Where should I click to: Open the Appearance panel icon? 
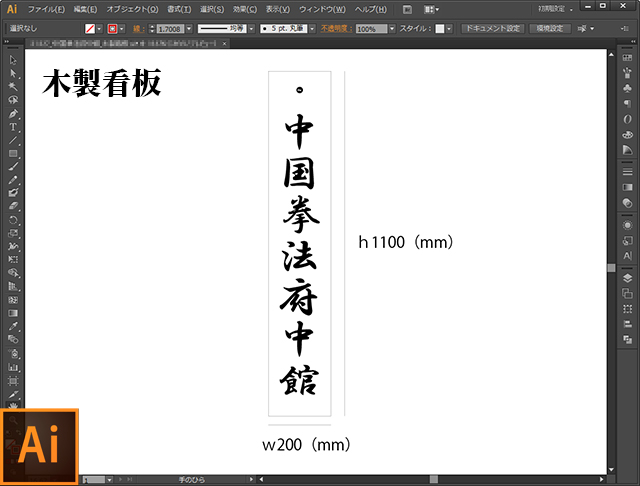coord(627,225)
